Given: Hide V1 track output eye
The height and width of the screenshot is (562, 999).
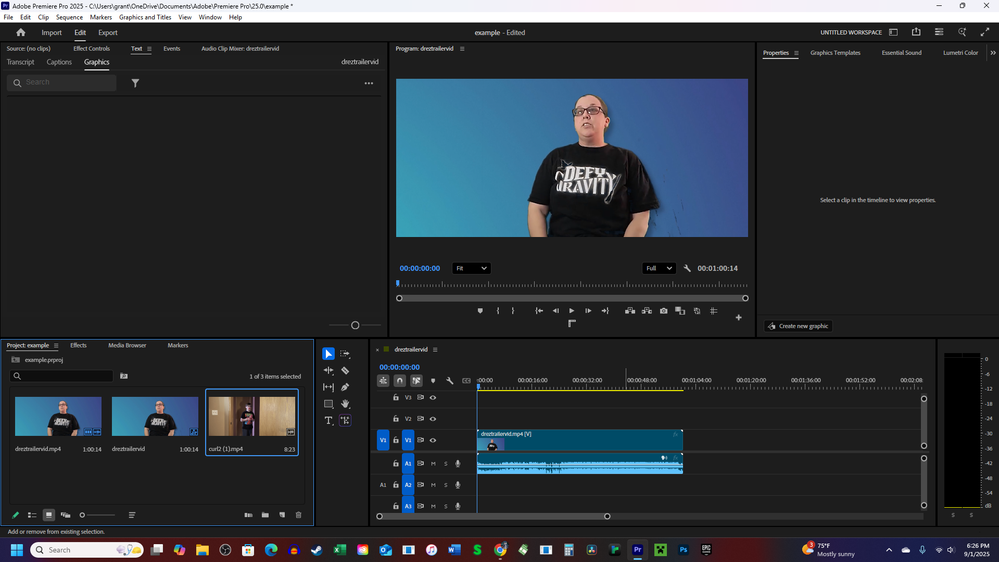Looking at the screenshot, I should [x=433, y=440].
